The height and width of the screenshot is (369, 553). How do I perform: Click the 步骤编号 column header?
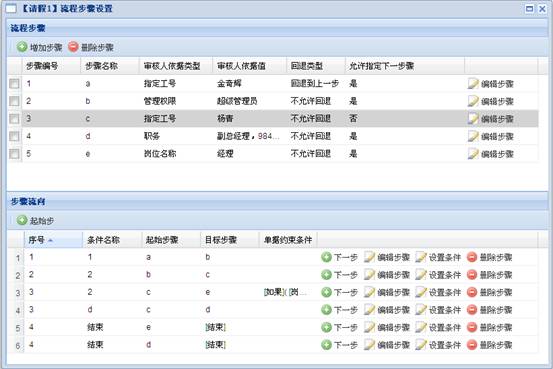coord(51,66)
